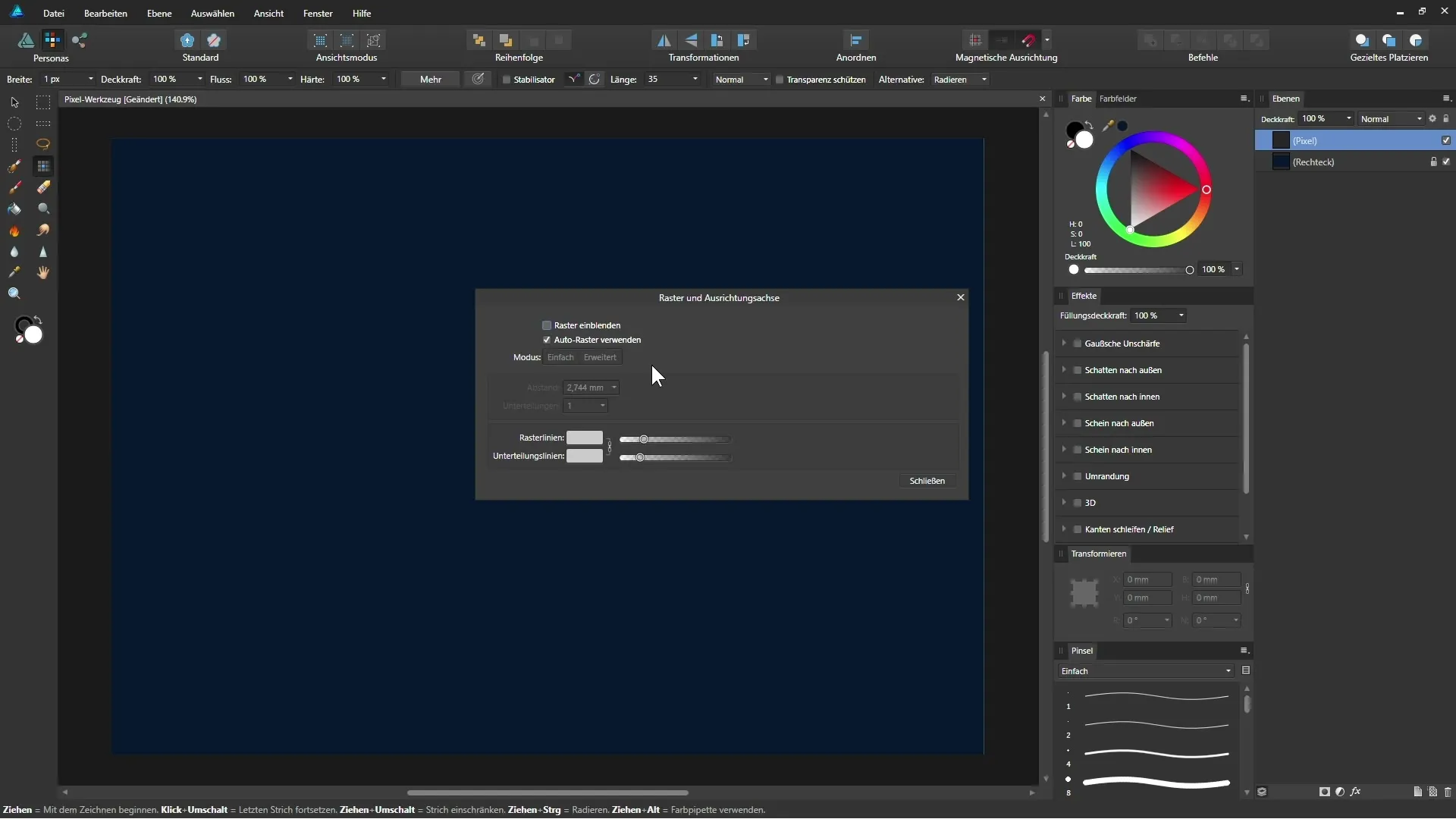Click the flip horizontal transformation icon

click(x=664, y=40)
